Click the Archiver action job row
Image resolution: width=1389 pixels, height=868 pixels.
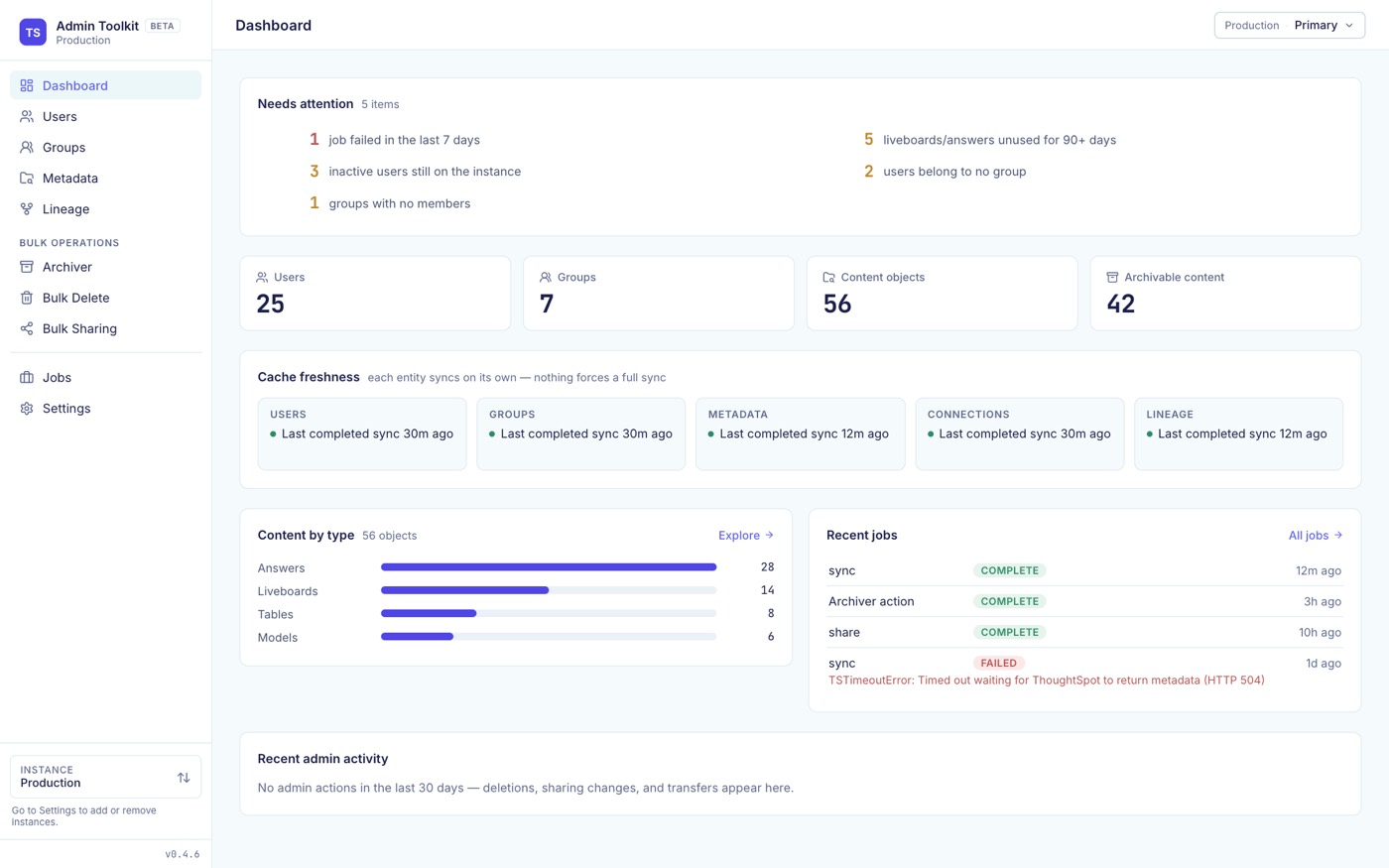coord(1084,601)
